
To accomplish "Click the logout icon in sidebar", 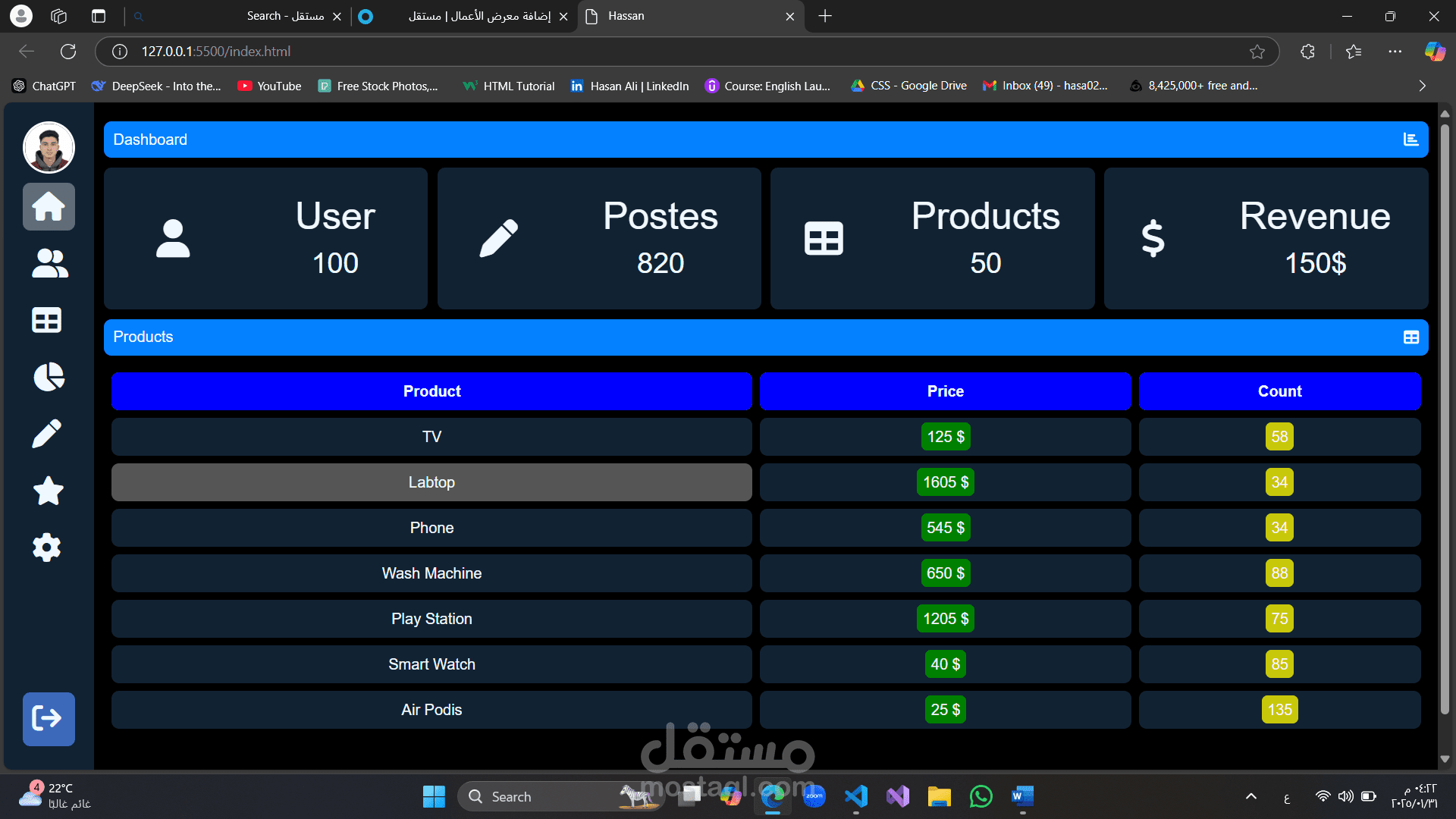I will [49, 719].
